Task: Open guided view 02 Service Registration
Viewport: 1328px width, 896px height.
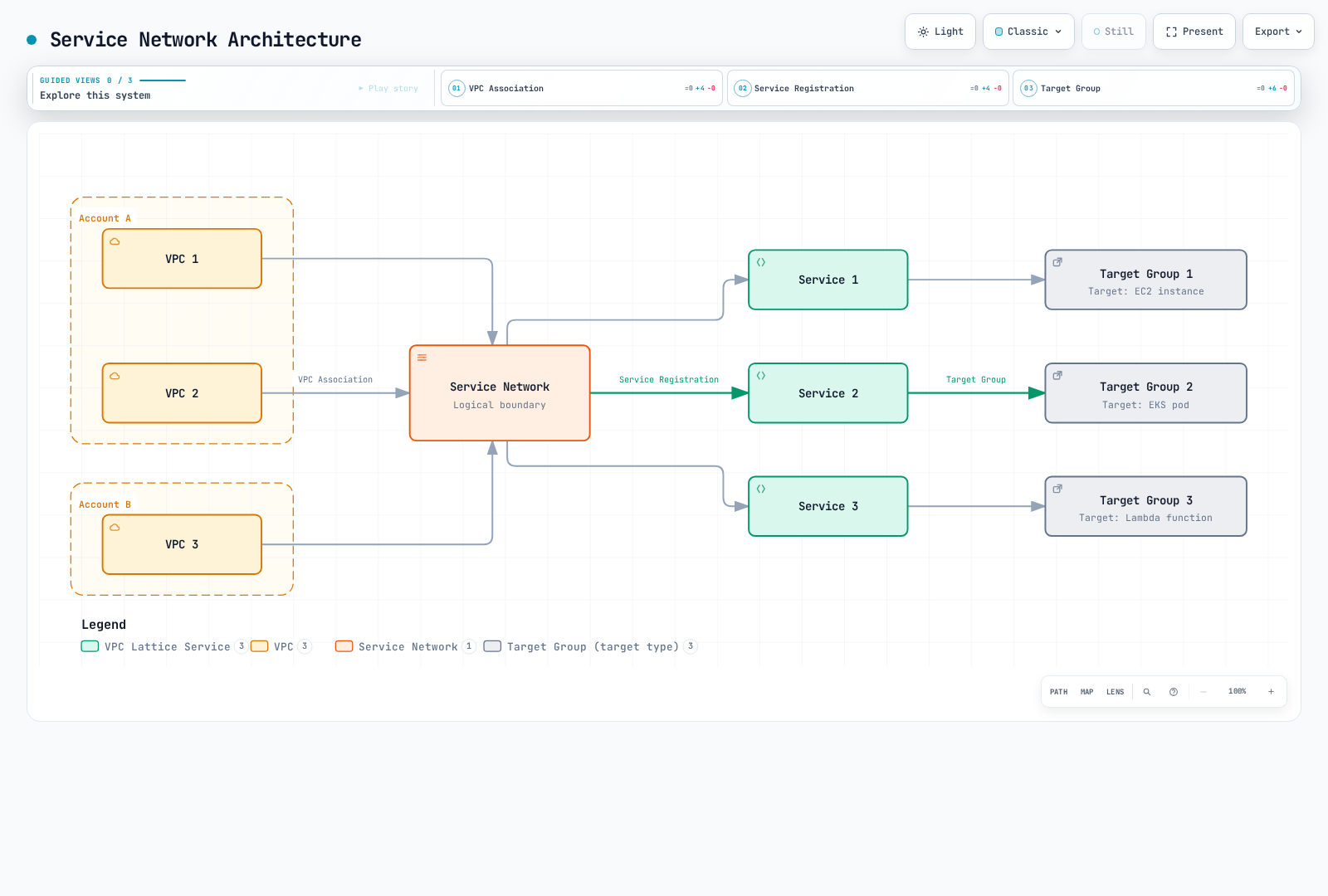Action: click(x=868, y=88)
